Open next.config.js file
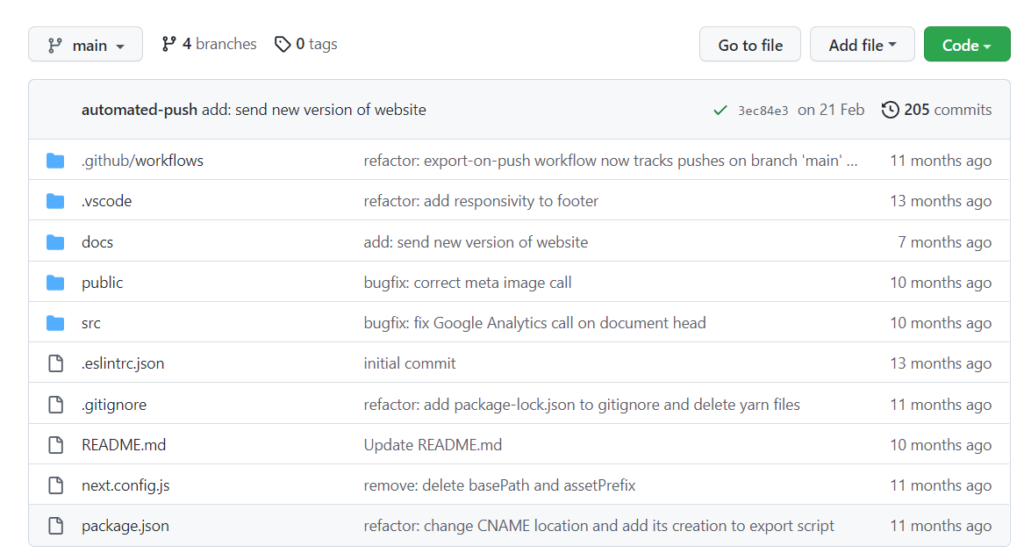Viewport: 1024px width, 553px height. pyautogui.click(x=125, y=485)
